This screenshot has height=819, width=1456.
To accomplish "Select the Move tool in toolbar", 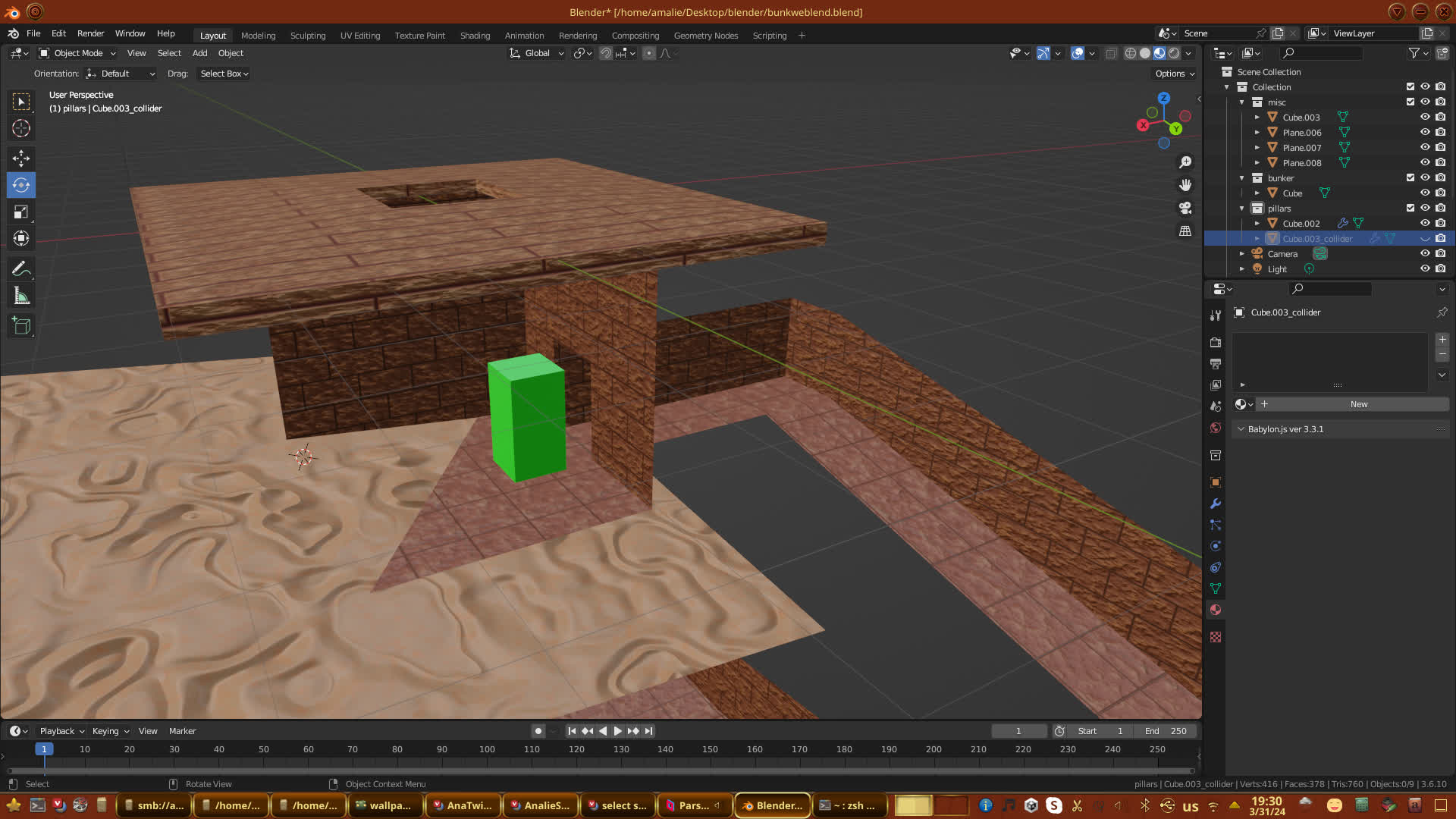I will pos(21,158).
